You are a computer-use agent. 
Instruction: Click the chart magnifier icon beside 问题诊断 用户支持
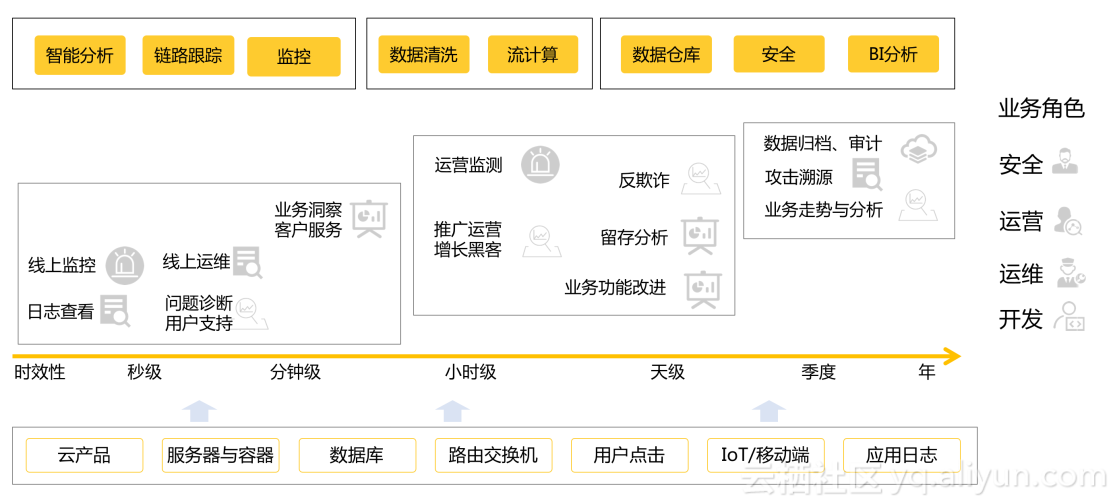point(251,312)
